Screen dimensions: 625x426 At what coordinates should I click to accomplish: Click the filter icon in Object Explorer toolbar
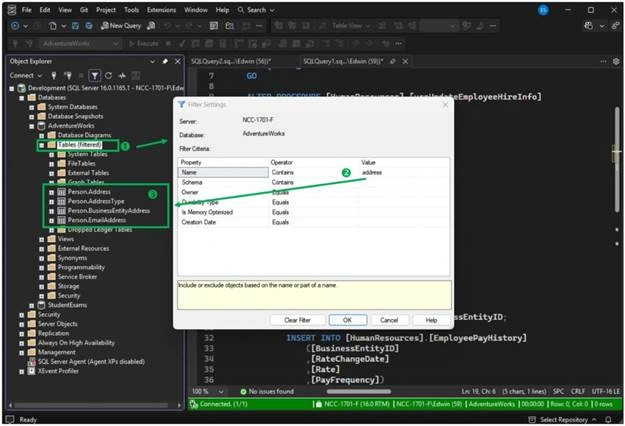pyautogui.click(x=94, y=76)
